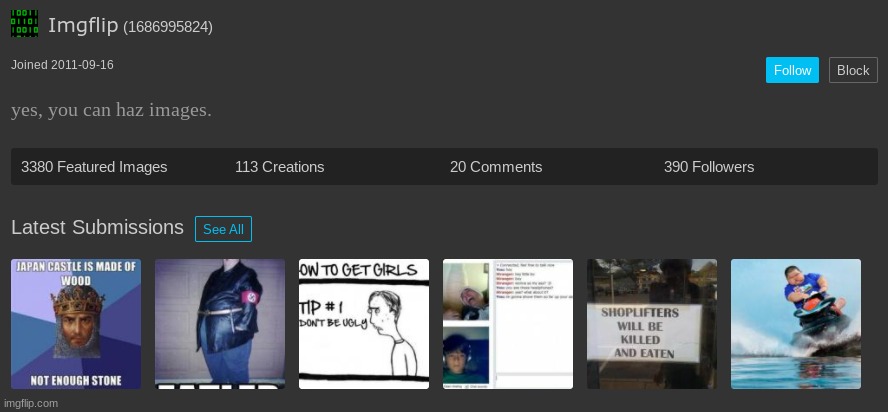Open the leather jacket armband image thumbnail
888x412 pixels.
point(220,324)
